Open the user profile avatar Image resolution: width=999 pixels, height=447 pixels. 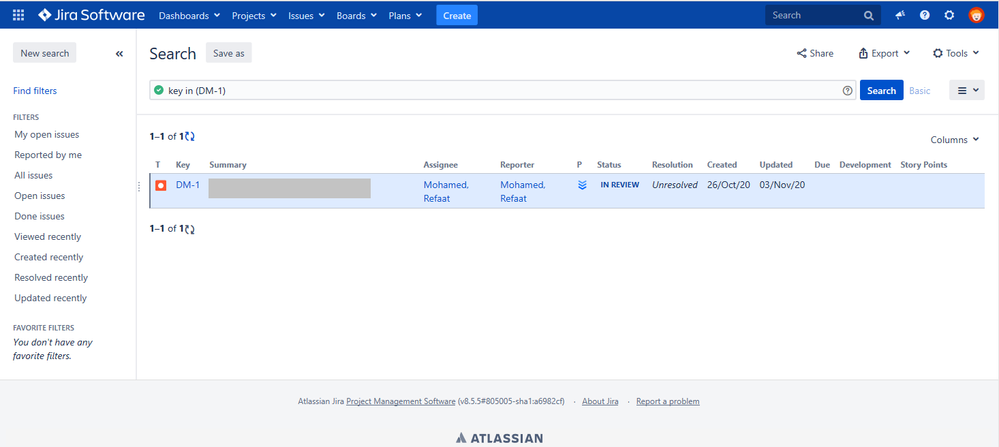pyautogui.click(x=976, y=15)
